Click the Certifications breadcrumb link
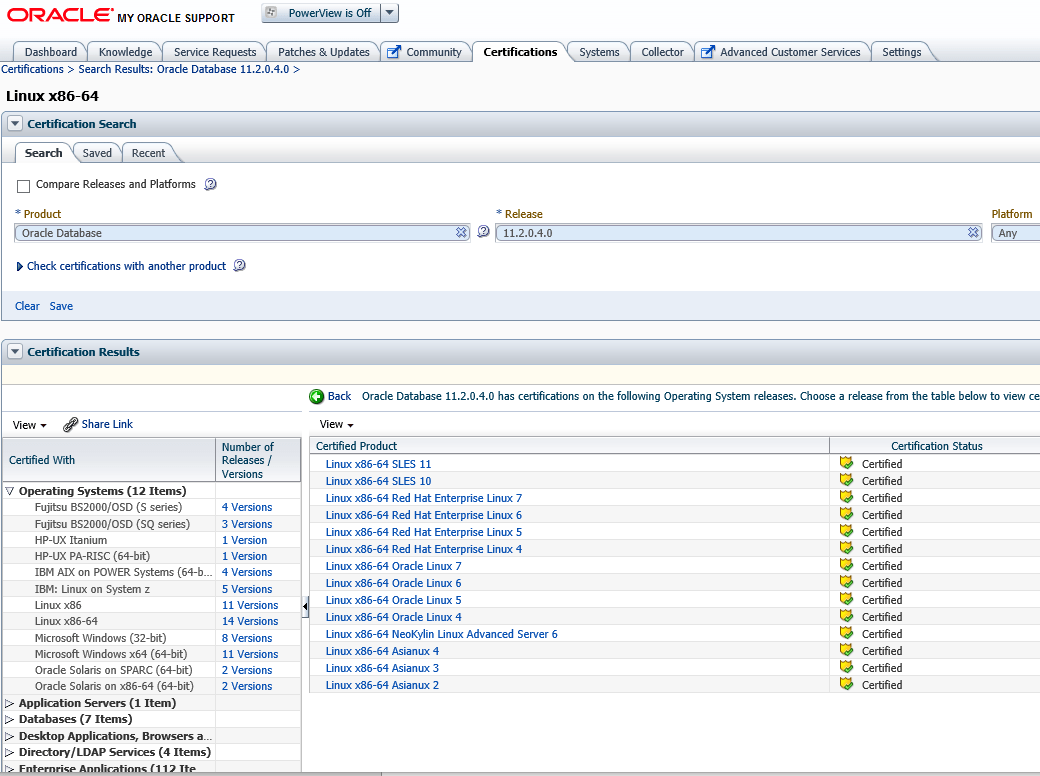The image size is (1040, 776). 32,69
